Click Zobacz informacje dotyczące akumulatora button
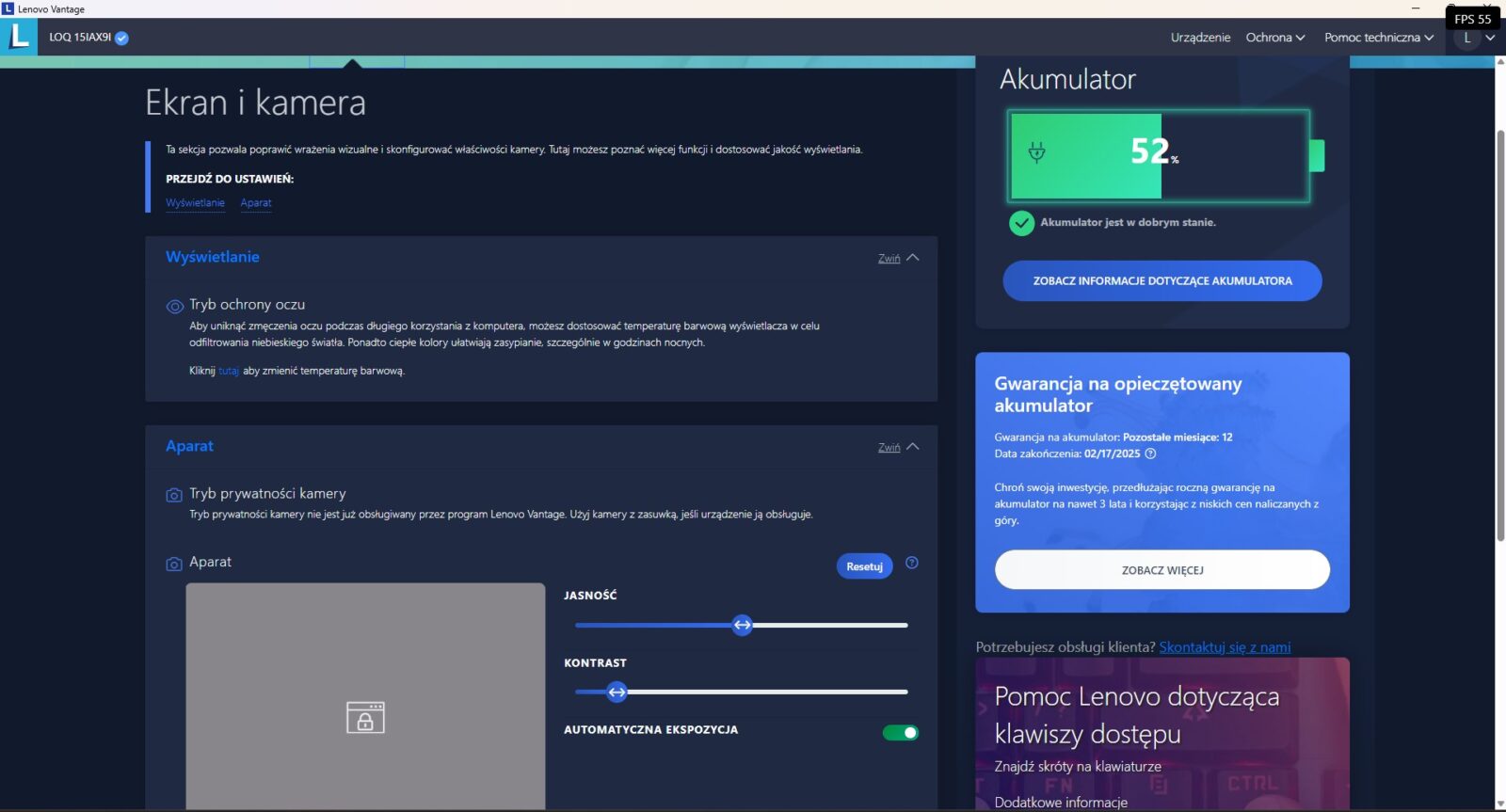 coord(1162,281)
